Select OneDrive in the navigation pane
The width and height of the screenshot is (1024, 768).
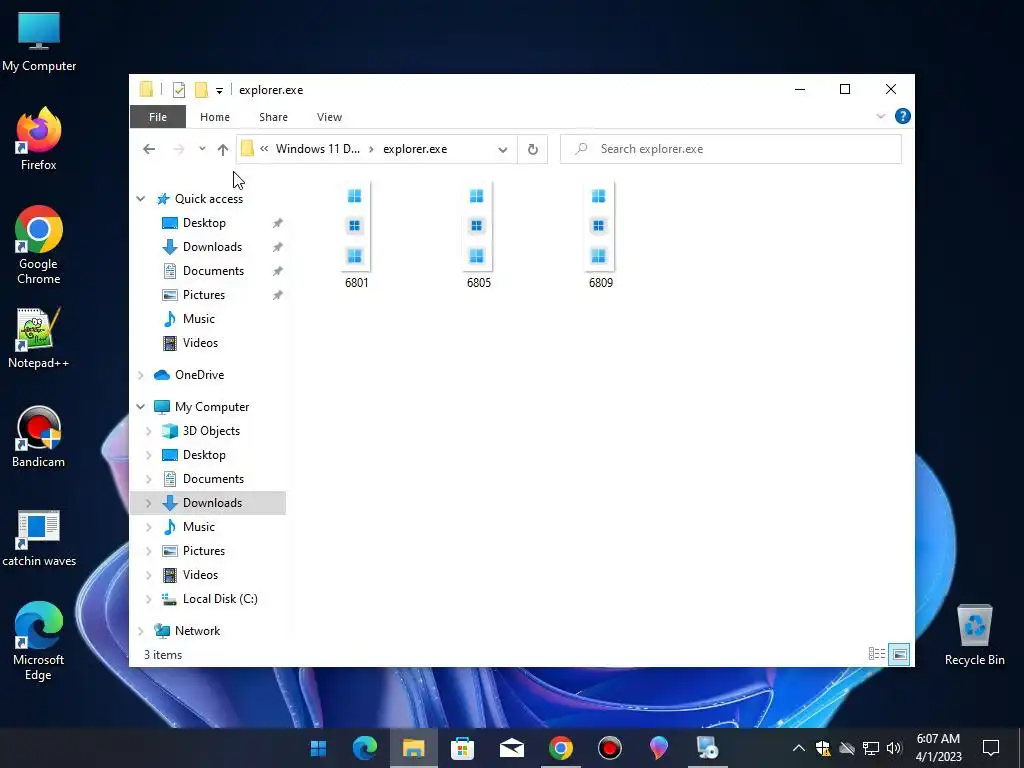click(x=199, y=375)
